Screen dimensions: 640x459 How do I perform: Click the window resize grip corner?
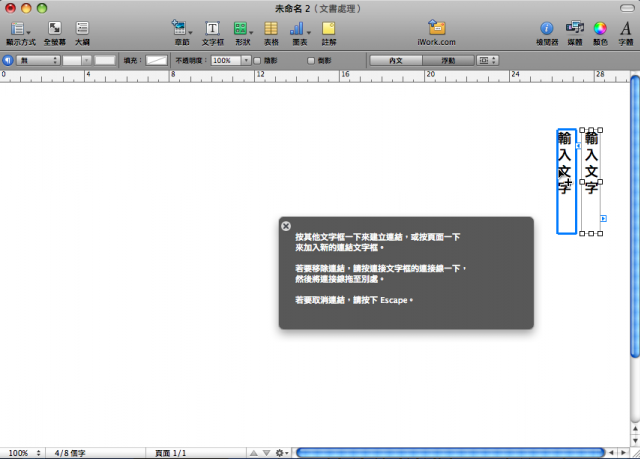[635, 454]
